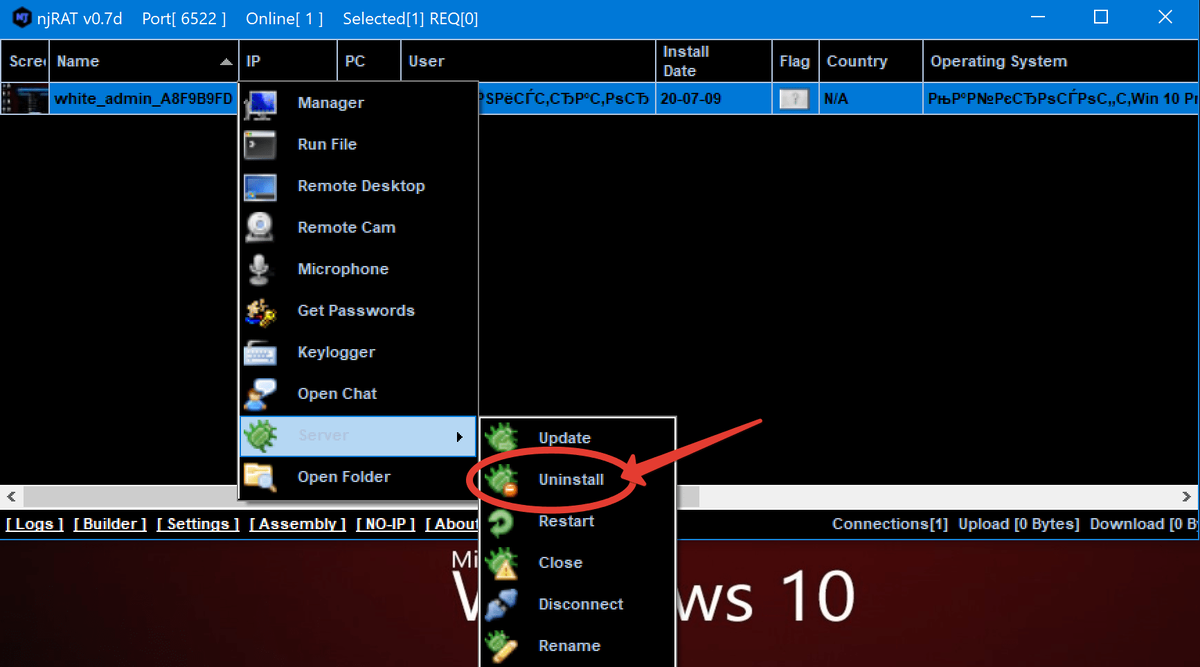Select the white_admin_A8F9B9FD name cell
Image resolution: width=1200 pixels, height=667 pixels.
tap(144, 99)
